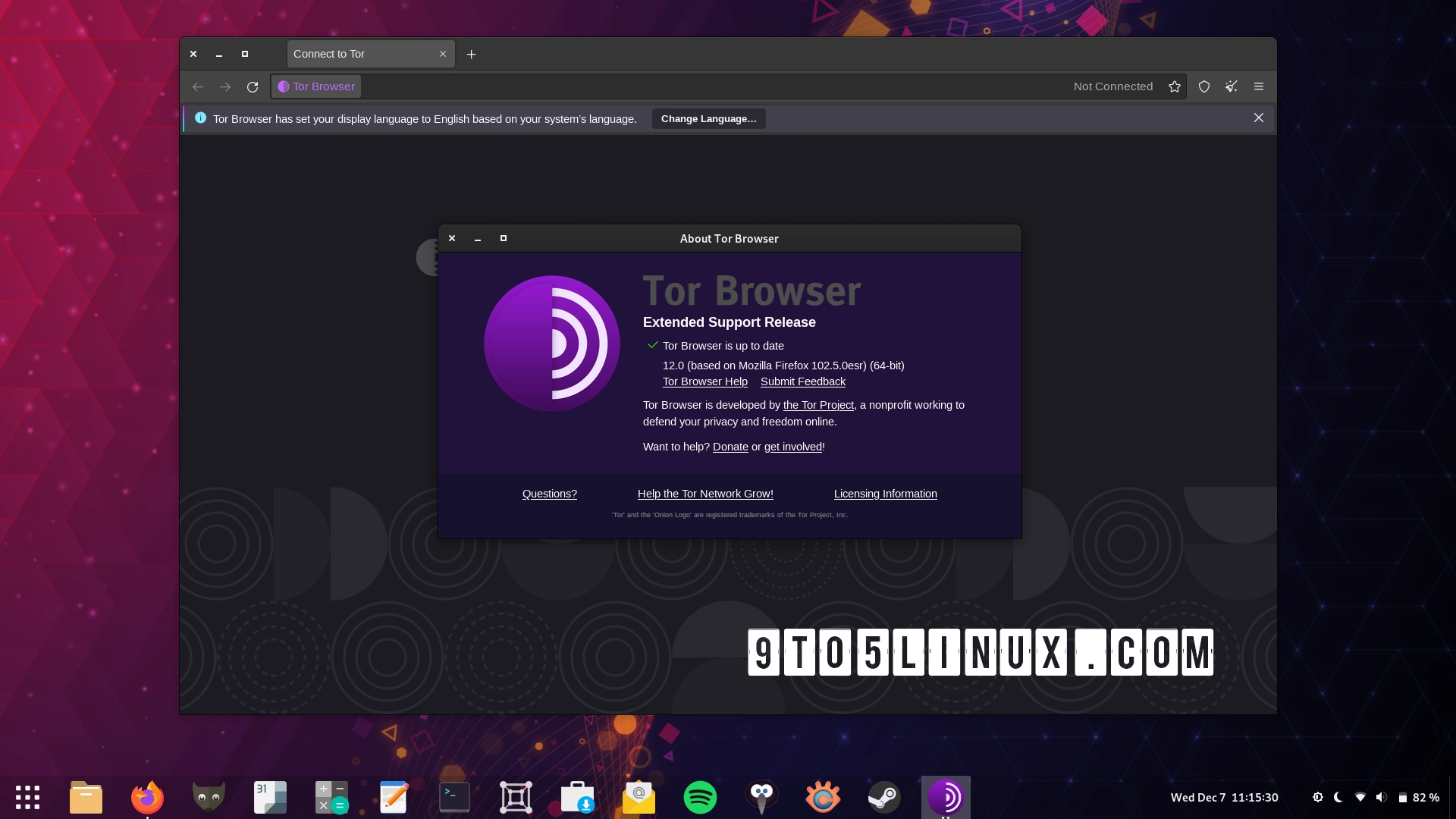The width and height of the screenshot is (1456, 819).
Task: Reload the current page
Action: pos(253,86)
